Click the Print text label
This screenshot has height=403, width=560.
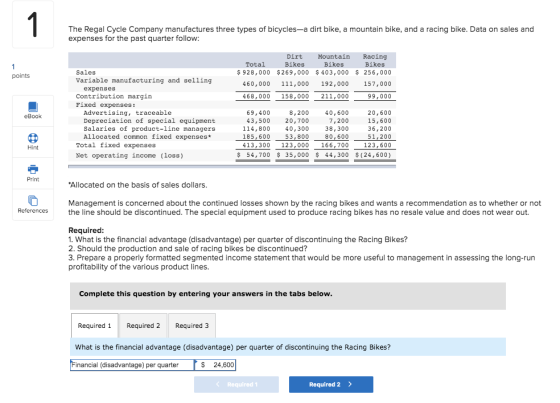coord(33,179)
